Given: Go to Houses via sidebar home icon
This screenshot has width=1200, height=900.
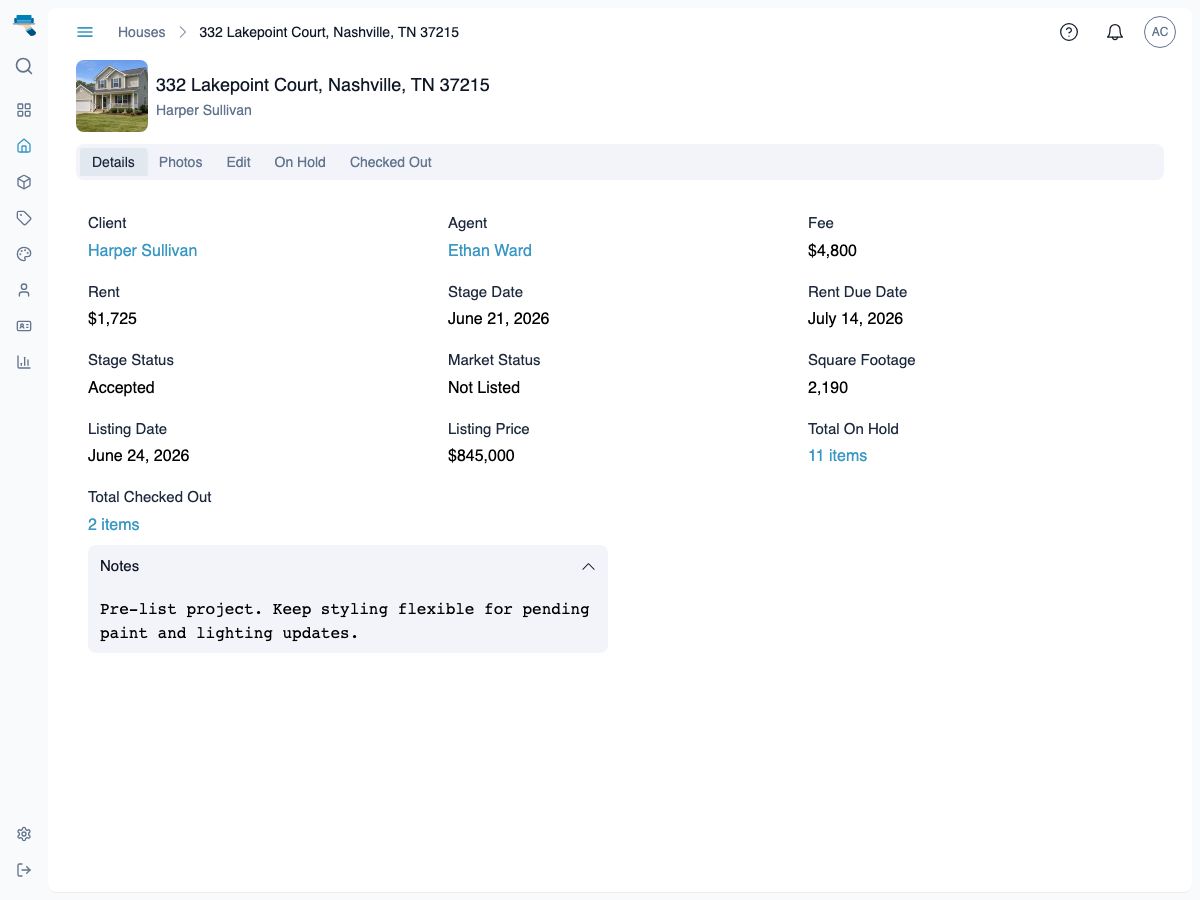Looking at the screenshot, I should [x=24, y=146].
